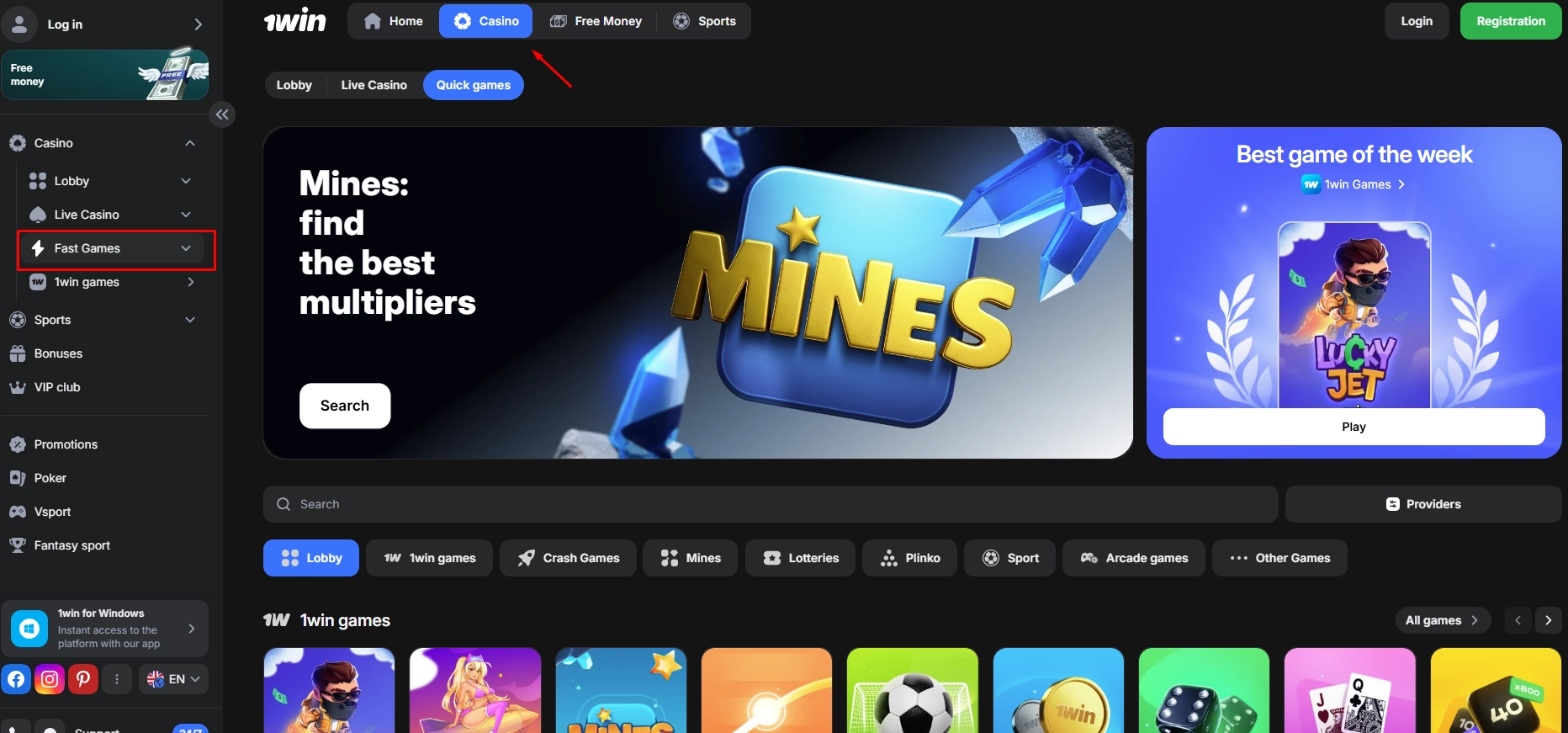Image resolution: width=1568 pixels, height=733 pixels.
Task: Open the Sports tab in top navigation
Action: pos(705,21)
